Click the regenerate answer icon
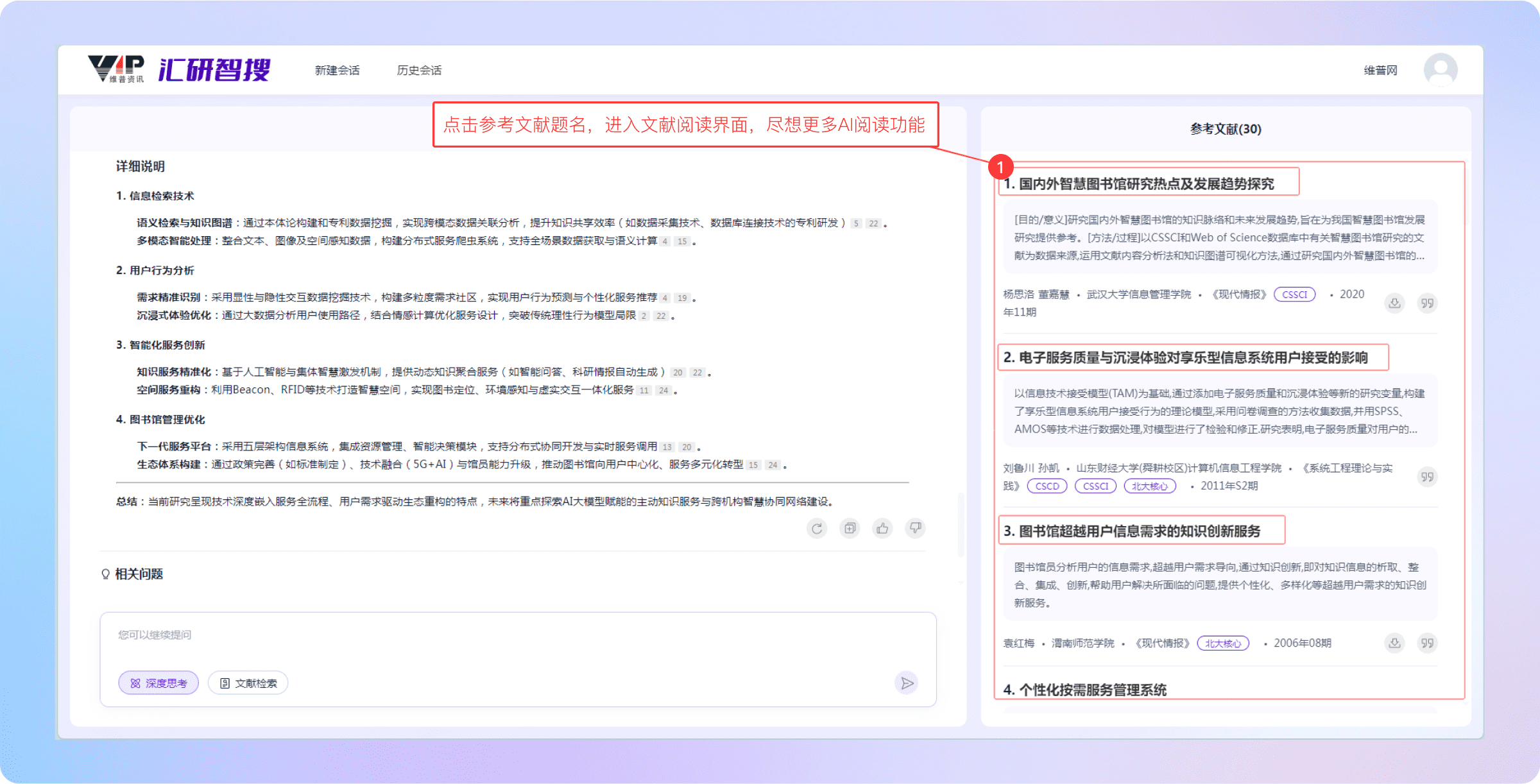Image resolution: width=1540 pixels, height=784 pixels. (x=817, y=529)
